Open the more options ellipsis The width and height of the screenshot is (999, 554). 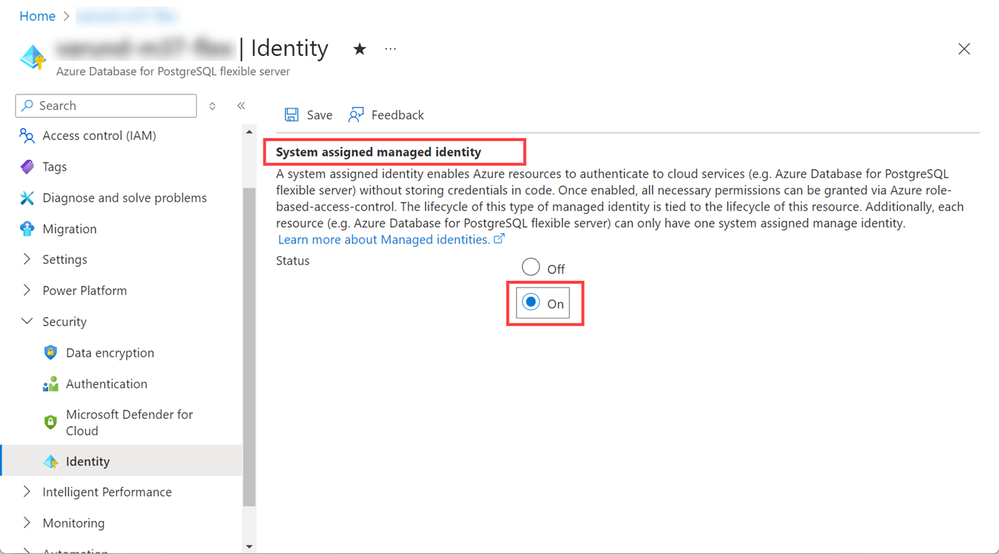[x=390, y=48]
